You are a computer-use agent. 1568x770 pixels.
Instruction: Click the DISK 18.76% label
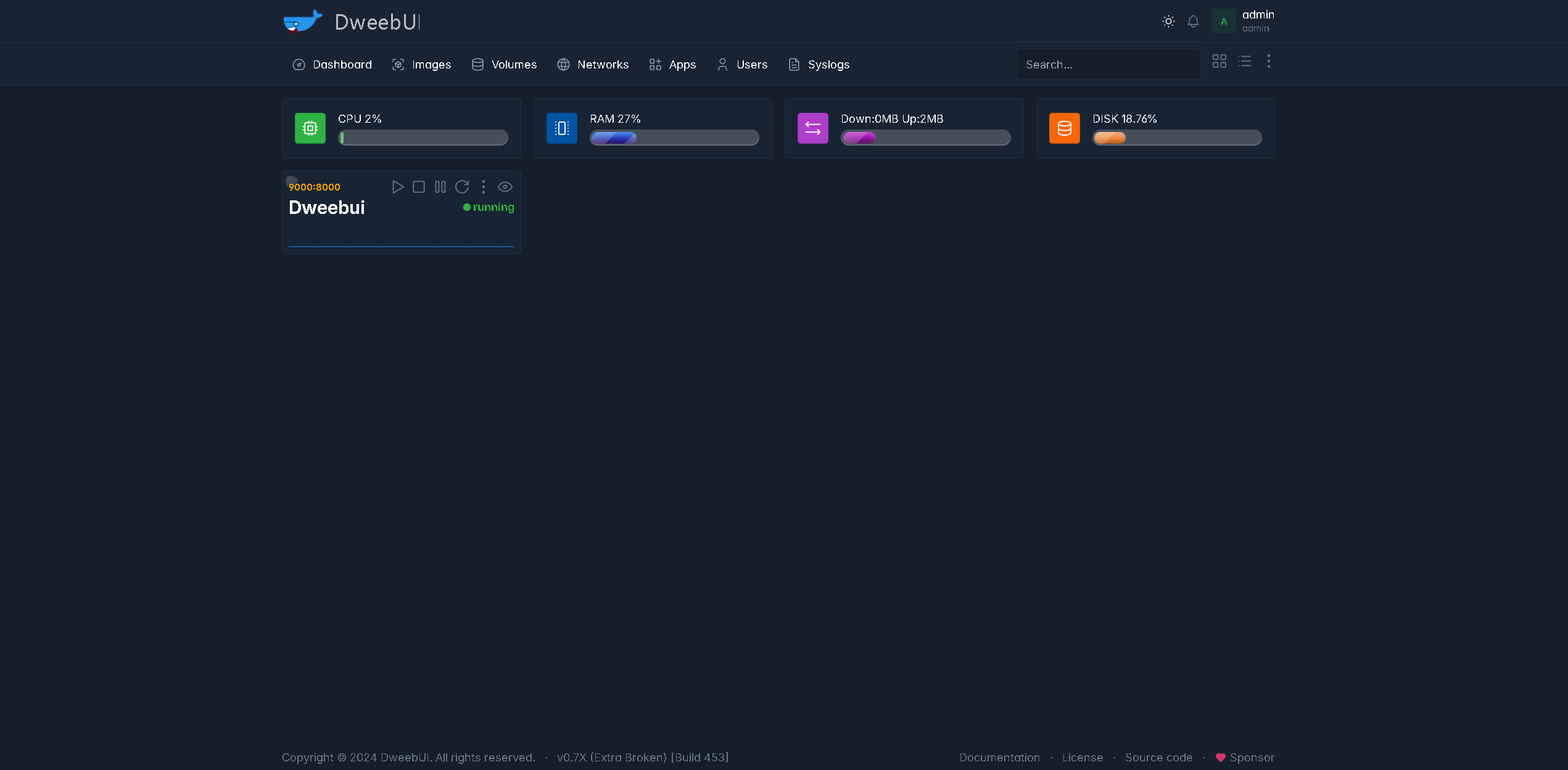(1124, 119)
